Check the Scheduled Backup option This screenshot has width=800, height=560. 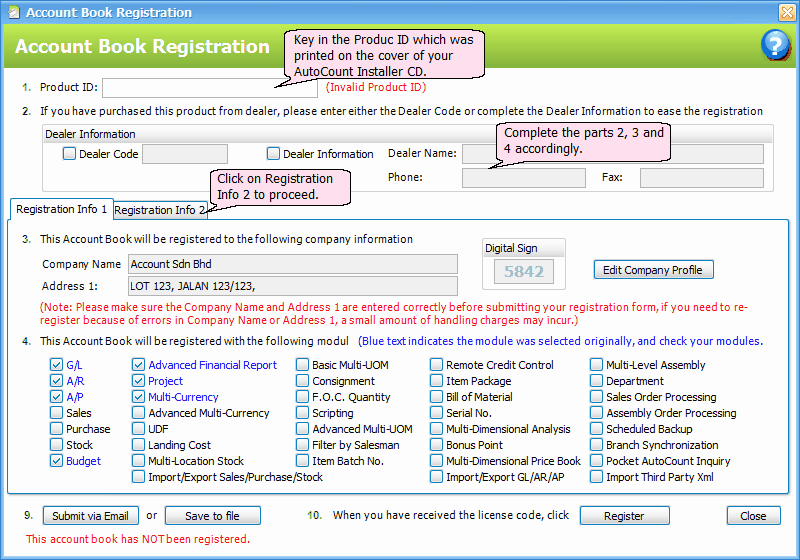click(x=596, y=429)
